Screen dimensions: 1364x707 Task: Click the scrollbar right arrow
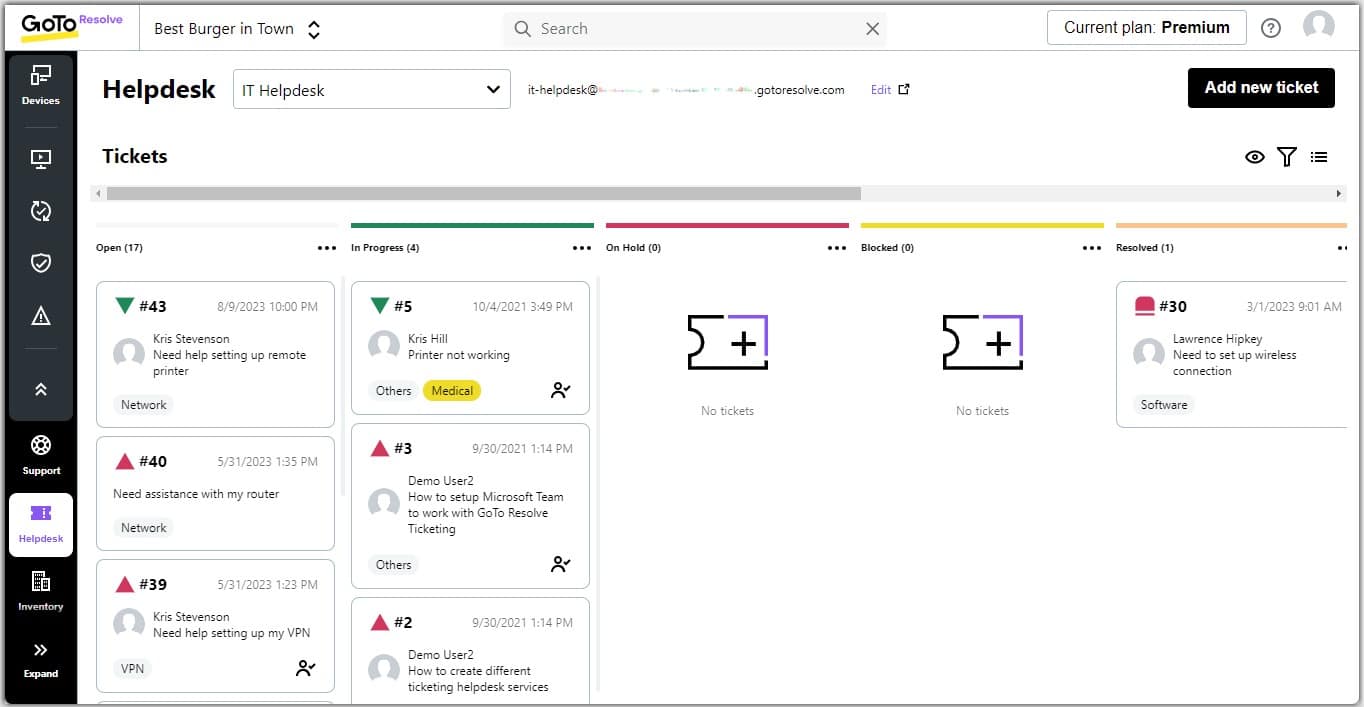(1339, 193)
